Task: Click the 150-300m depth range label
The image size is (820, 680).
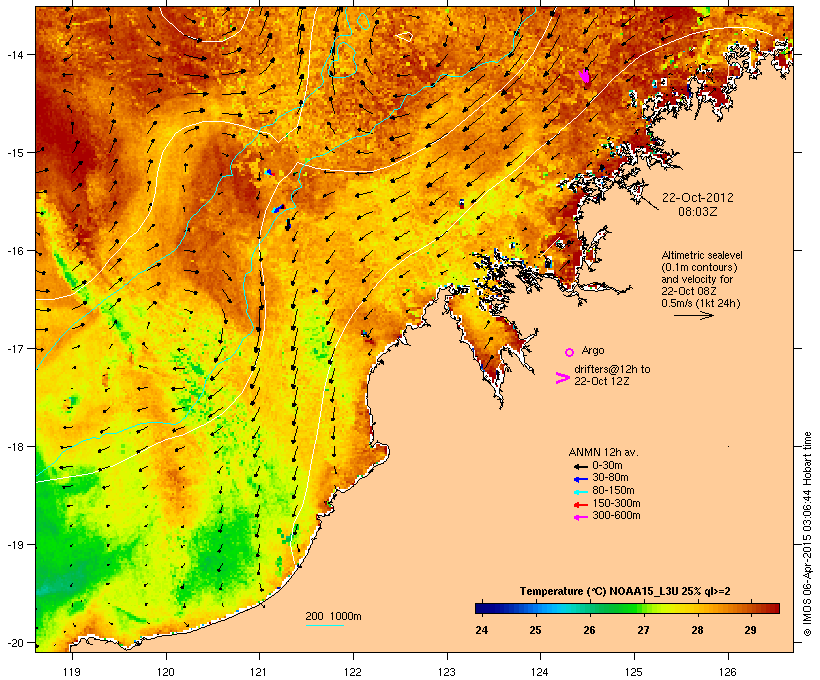Action: click(x=616, y=504)
